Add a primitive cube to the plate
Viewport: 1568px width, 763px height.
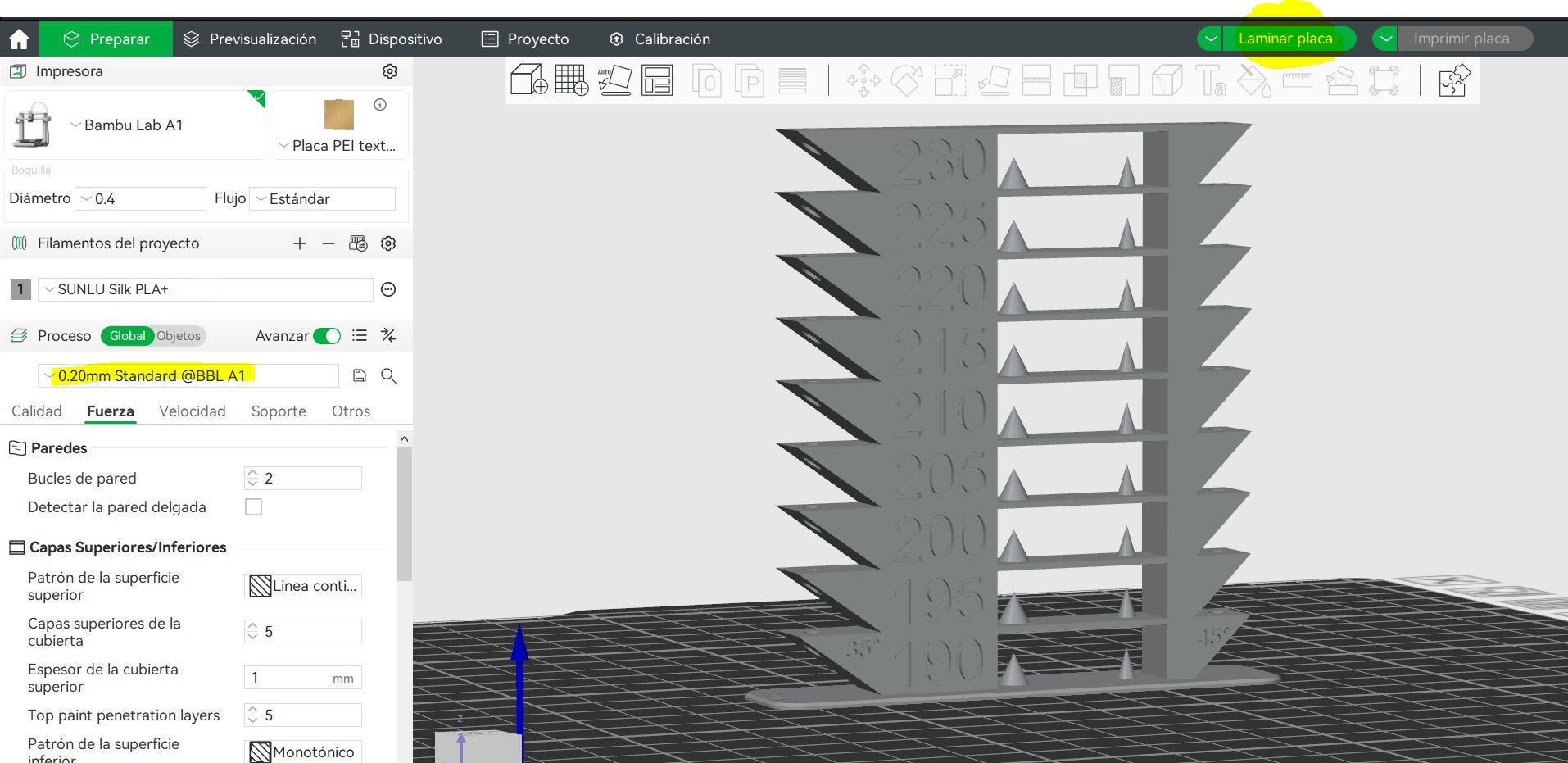click(x=528, y=79)
